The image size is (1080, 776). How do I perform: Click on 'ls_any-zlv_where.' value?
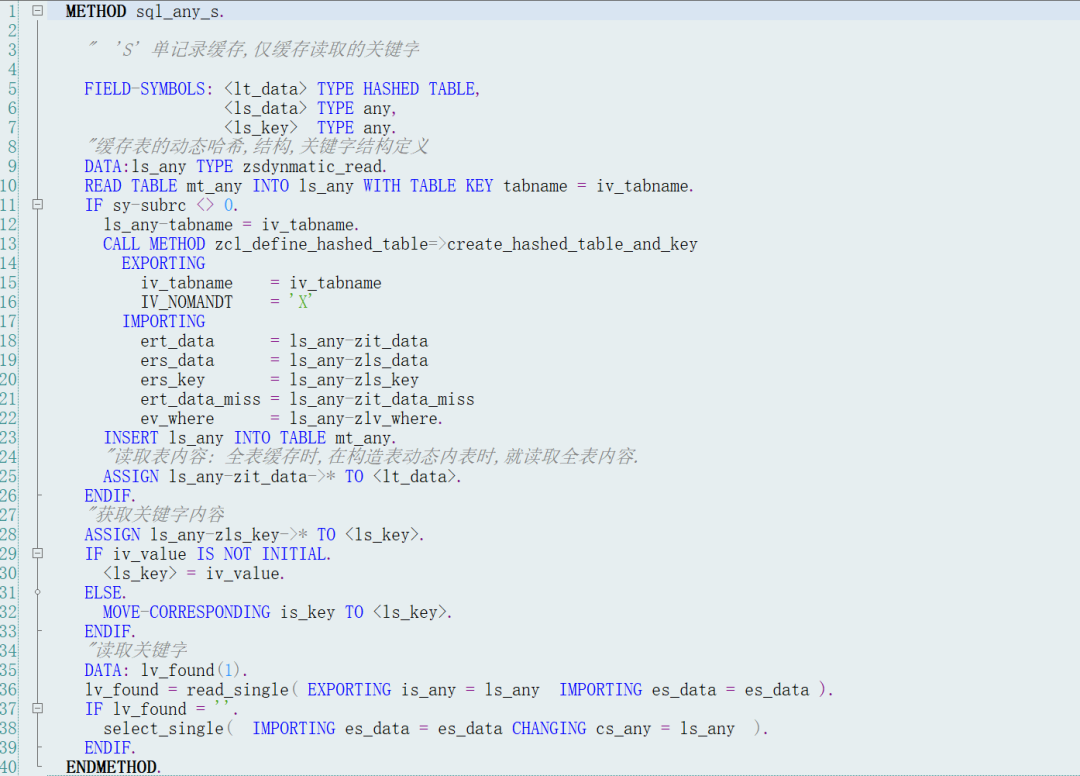366,419
